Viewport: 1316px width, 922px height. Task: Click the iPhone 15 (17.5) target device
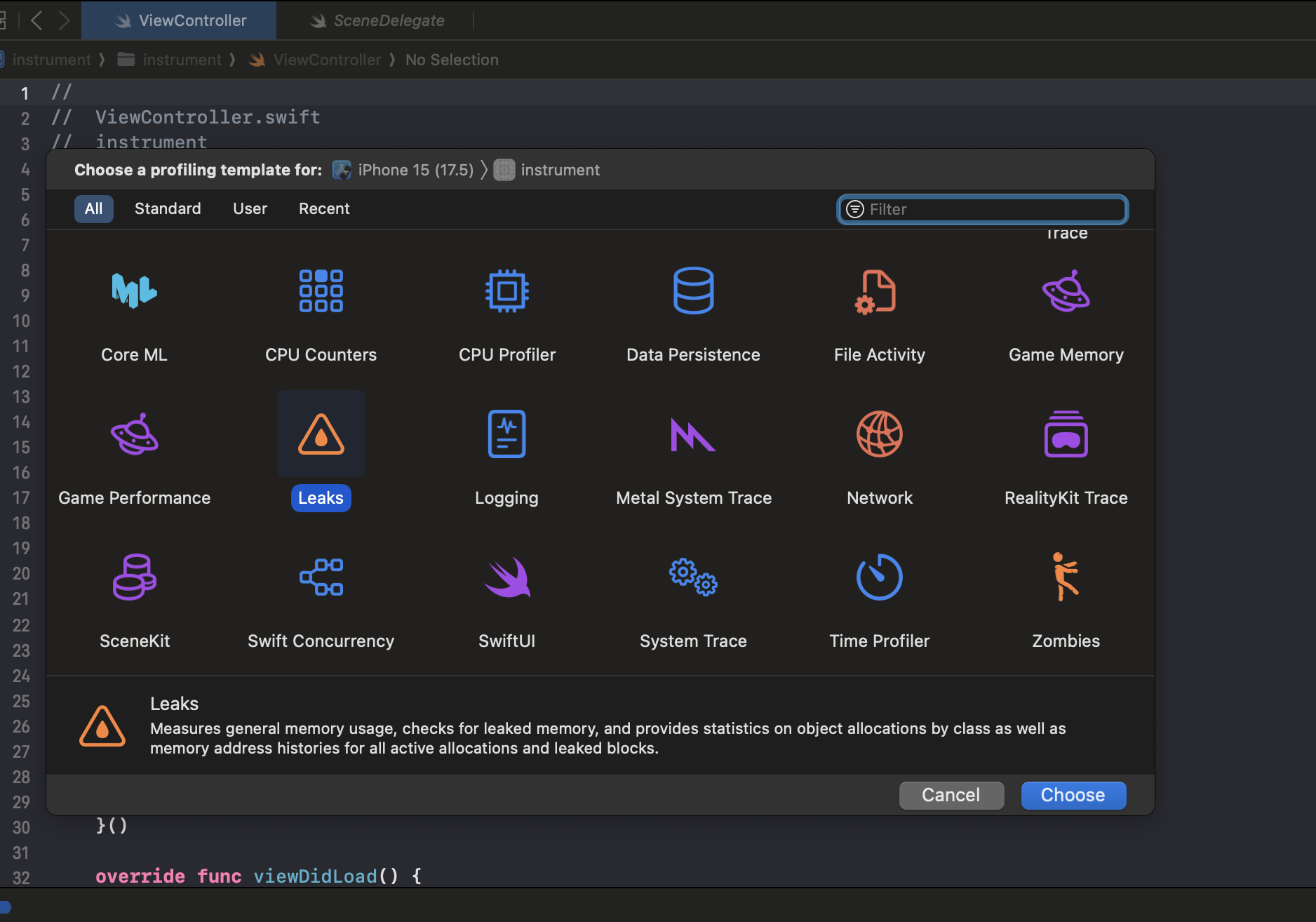(403, 170)
